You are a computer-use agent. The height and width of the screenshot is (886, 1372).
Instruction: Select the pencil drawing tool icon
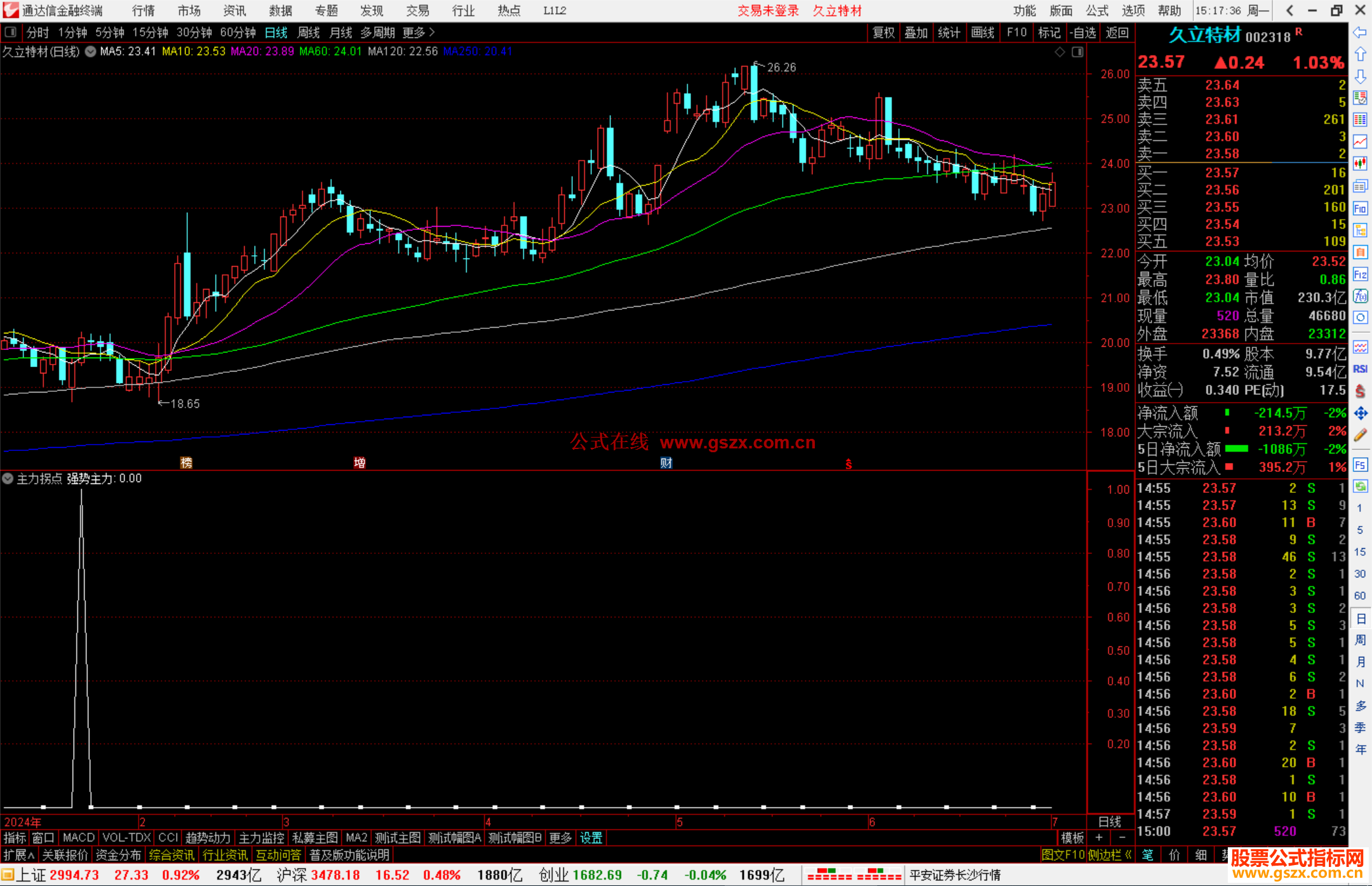pyautogui.click(x=1360, y=435)
